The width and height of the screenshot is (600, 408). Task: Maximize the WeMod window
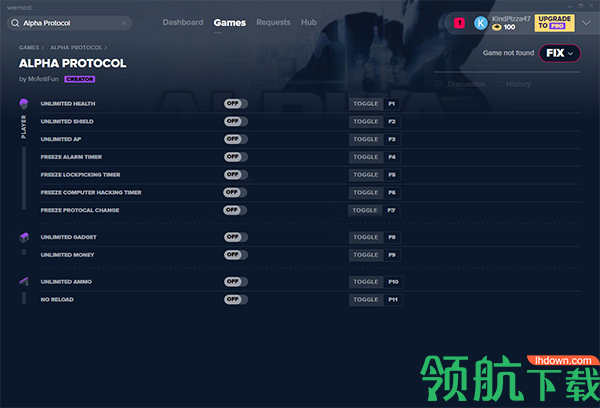[580, 6]
